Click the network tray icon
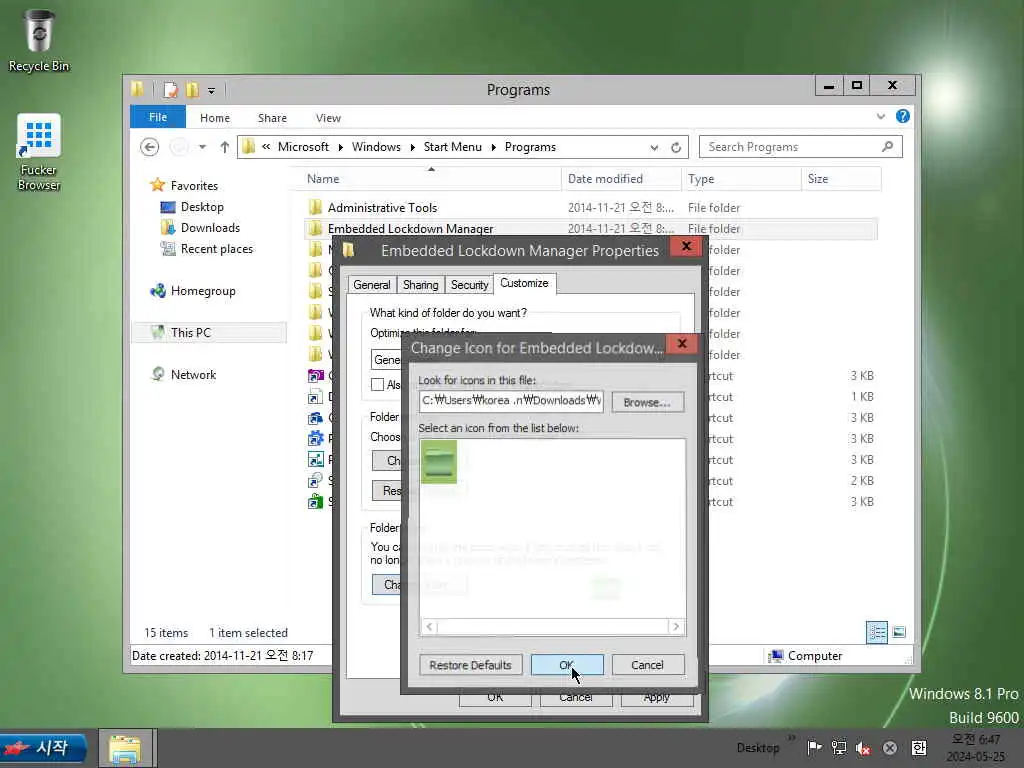Screen dimensions: 1024x768 [x=839, y=748]
